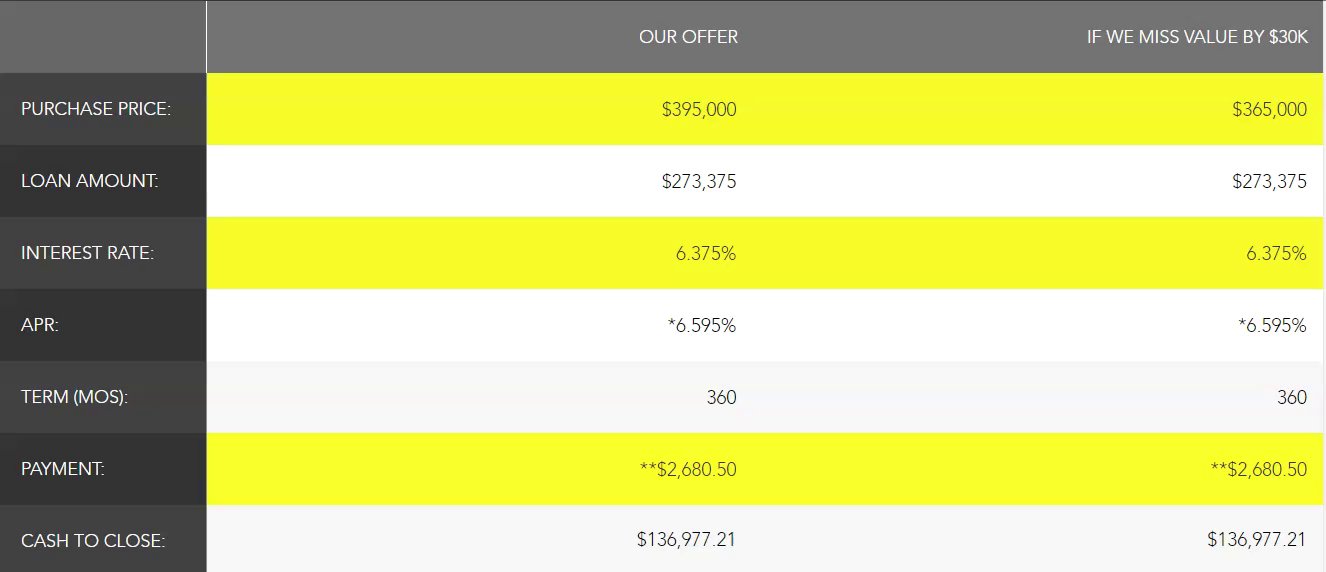Image resolution: width=1326 pixels, height=572 pixels.
Task: Click the $273,375 loan amount under OUR OFFER
Action: (699, 181)
